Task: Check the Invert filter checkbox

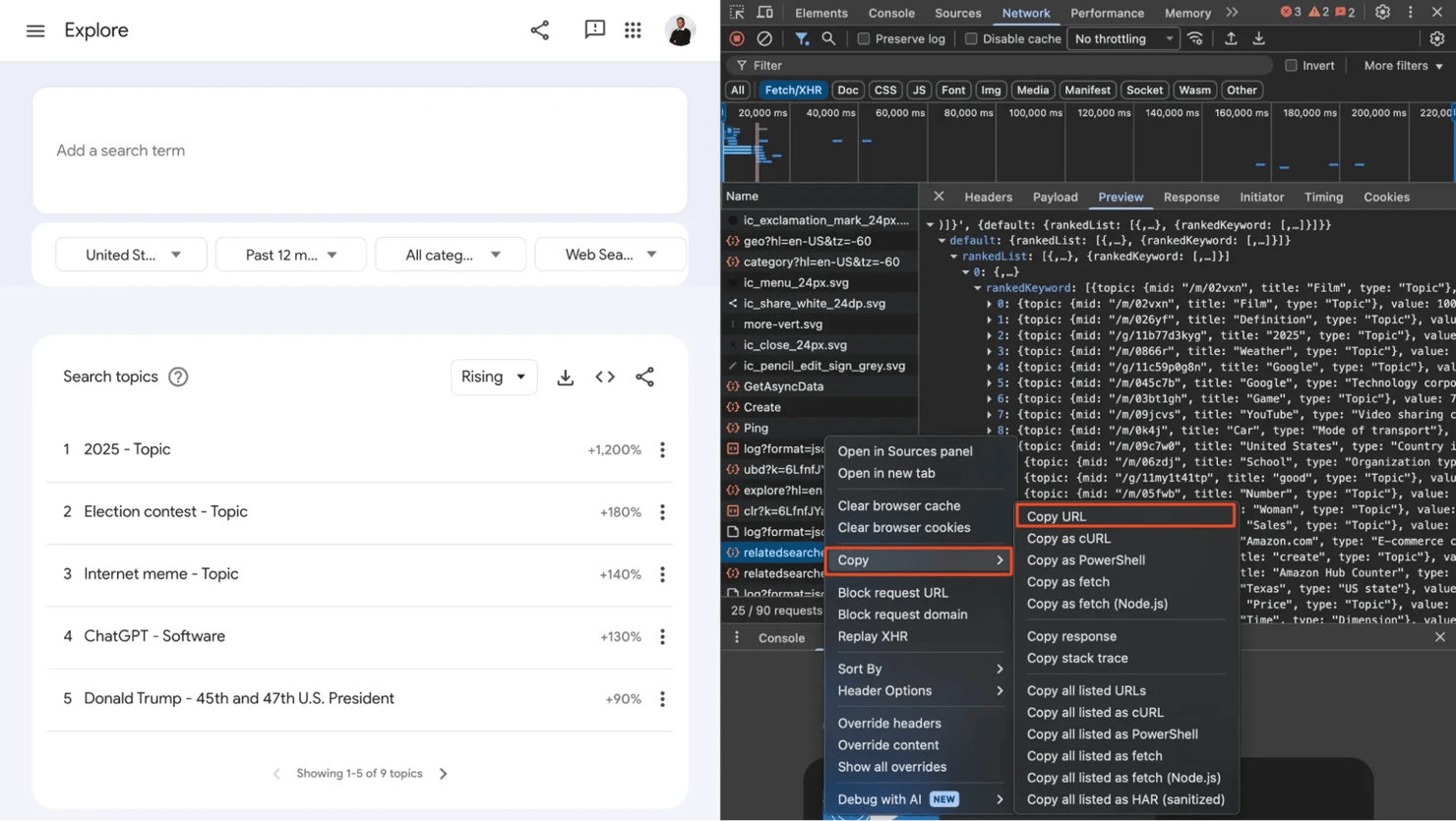Action: [1291, 66]
